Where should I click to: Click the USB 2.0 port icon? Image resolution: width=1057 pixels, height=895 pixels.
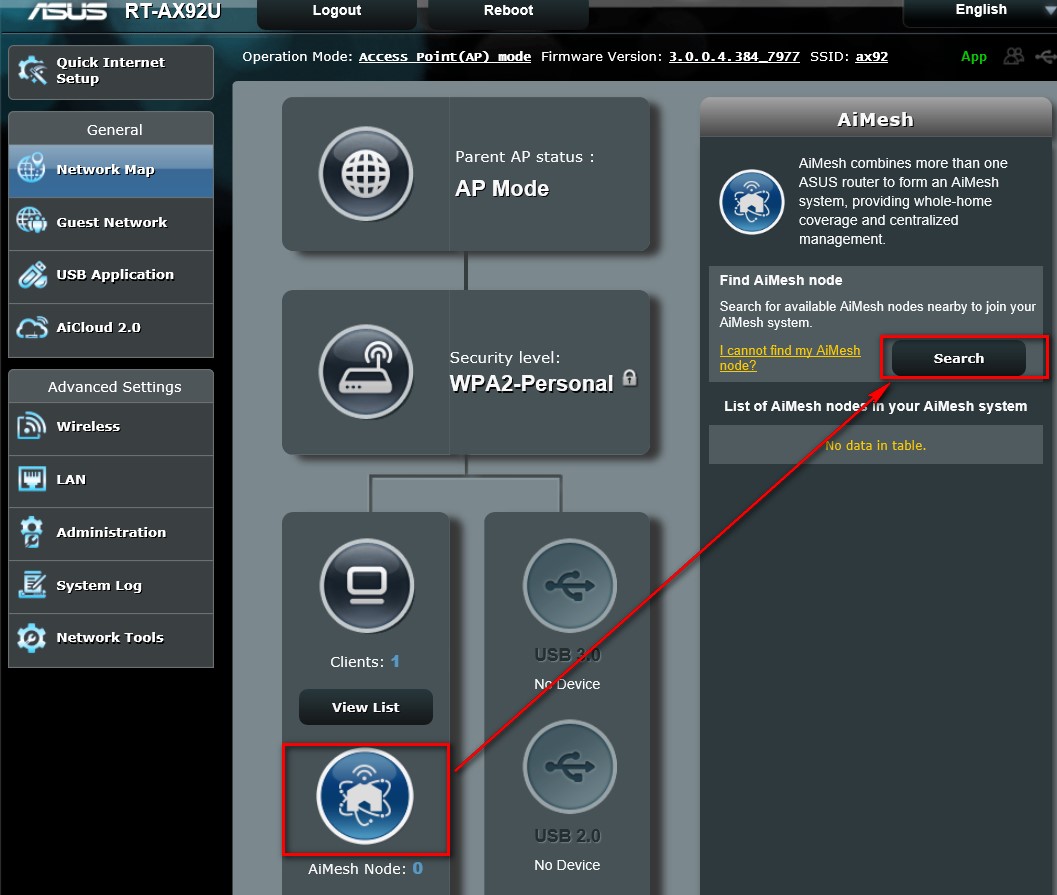point(570,767)
